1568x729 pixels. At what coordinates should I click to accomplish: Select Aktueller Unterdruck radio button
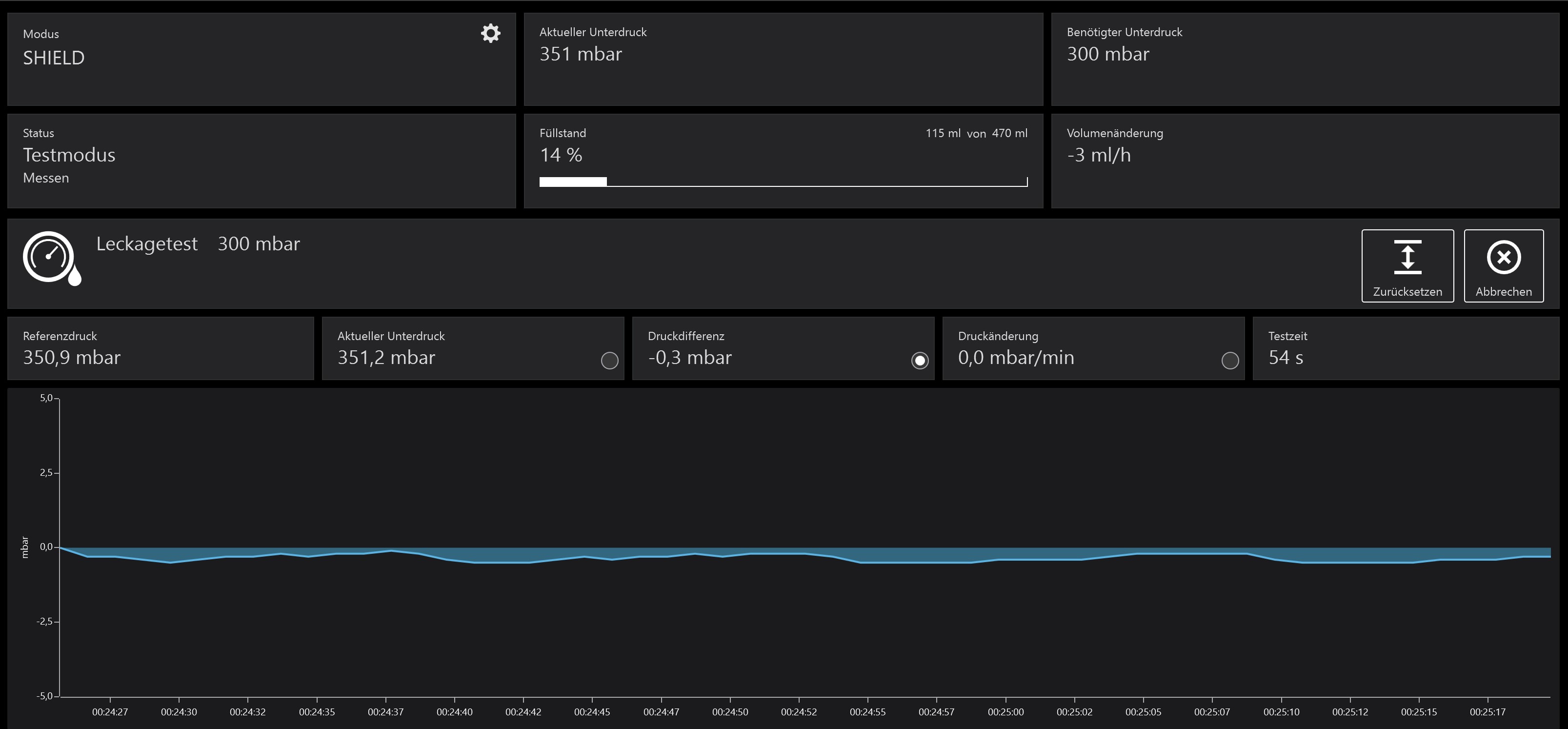(609, 361)
